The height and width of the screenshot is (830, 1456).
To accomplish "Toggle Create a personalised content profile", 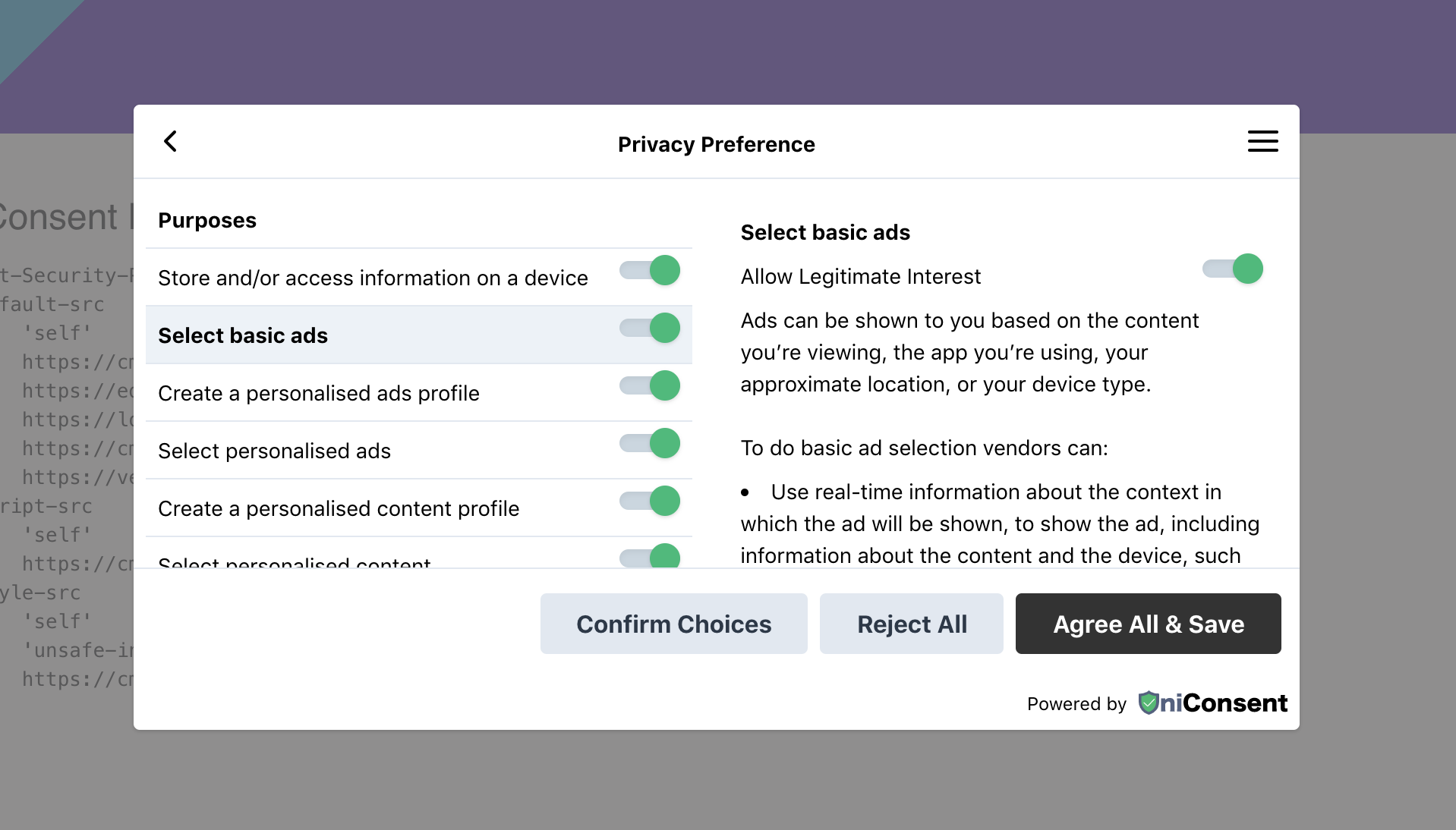I will pos(650,501).
